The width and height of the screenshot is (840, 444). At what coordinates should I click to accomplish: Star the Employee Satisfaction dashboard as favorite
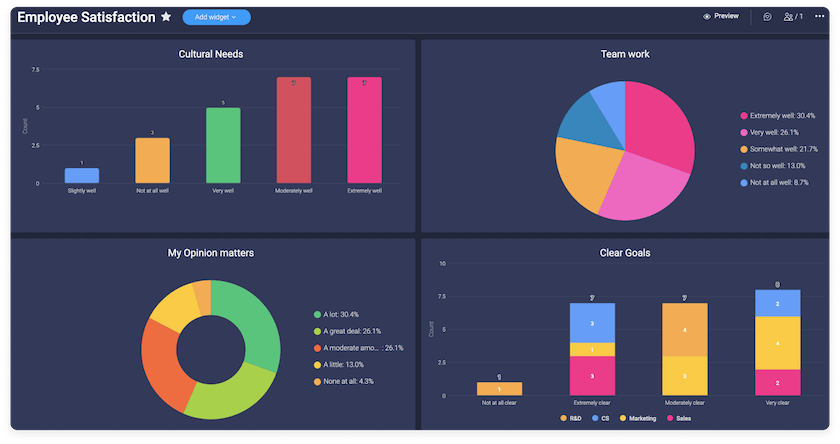pos(166,17)
